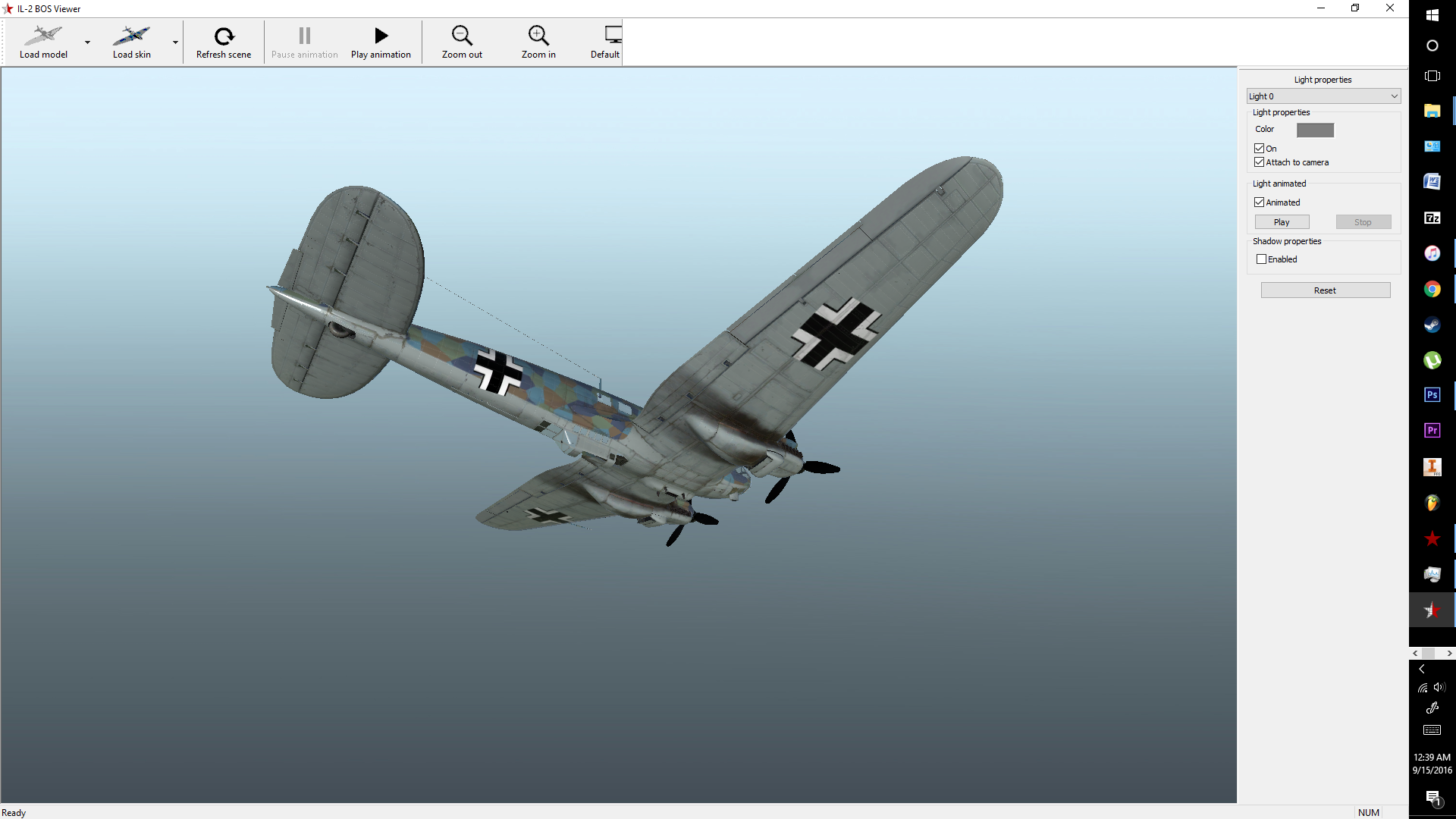Open File Explorer from taskbar

[1432, 111]
